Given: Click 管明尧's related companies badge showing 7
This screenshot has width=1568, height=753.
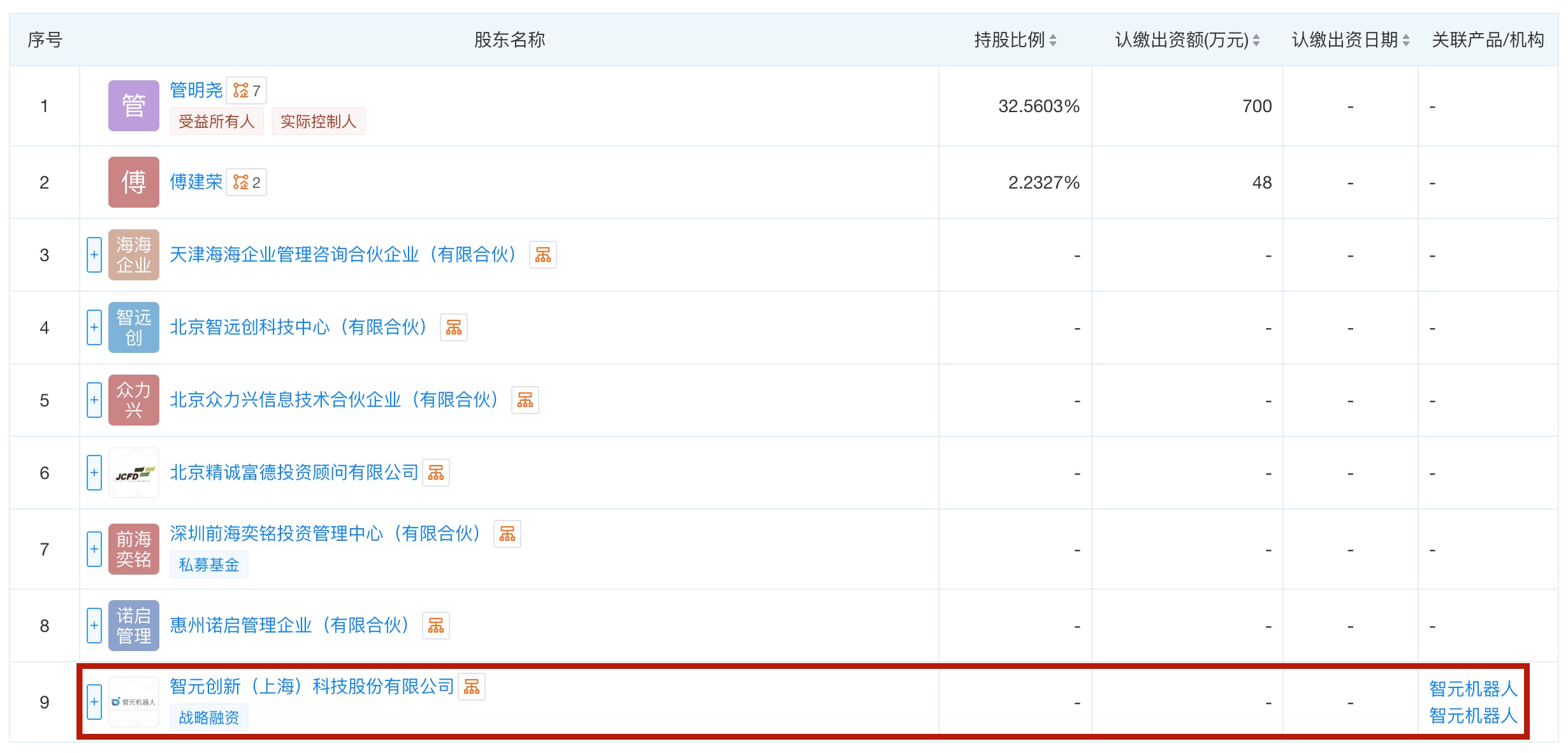Looking at the screenshot, I should 247,90.
